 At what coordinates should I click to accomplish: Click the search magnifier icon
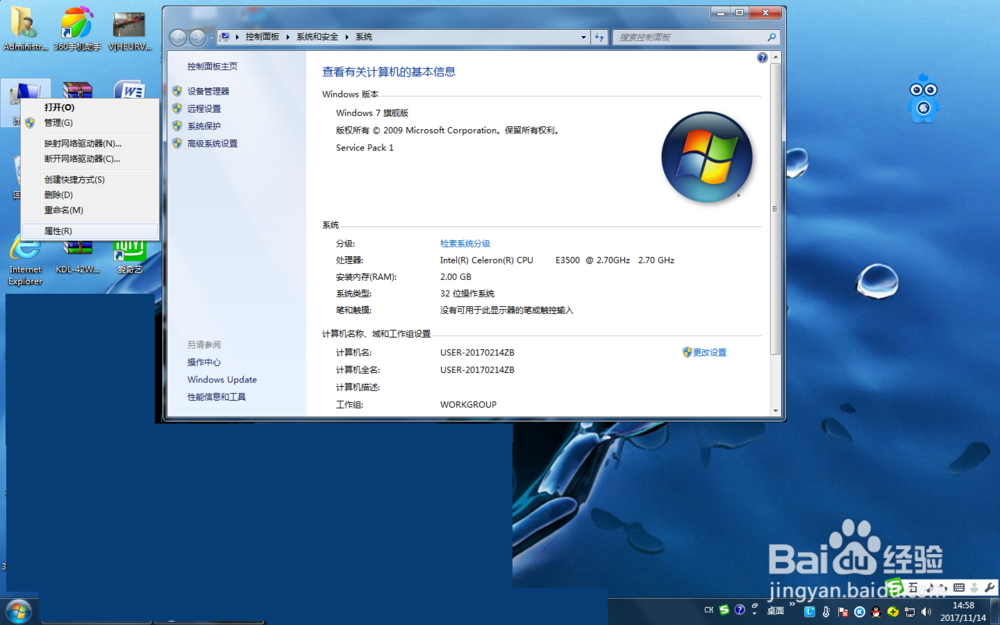(772, 37)
